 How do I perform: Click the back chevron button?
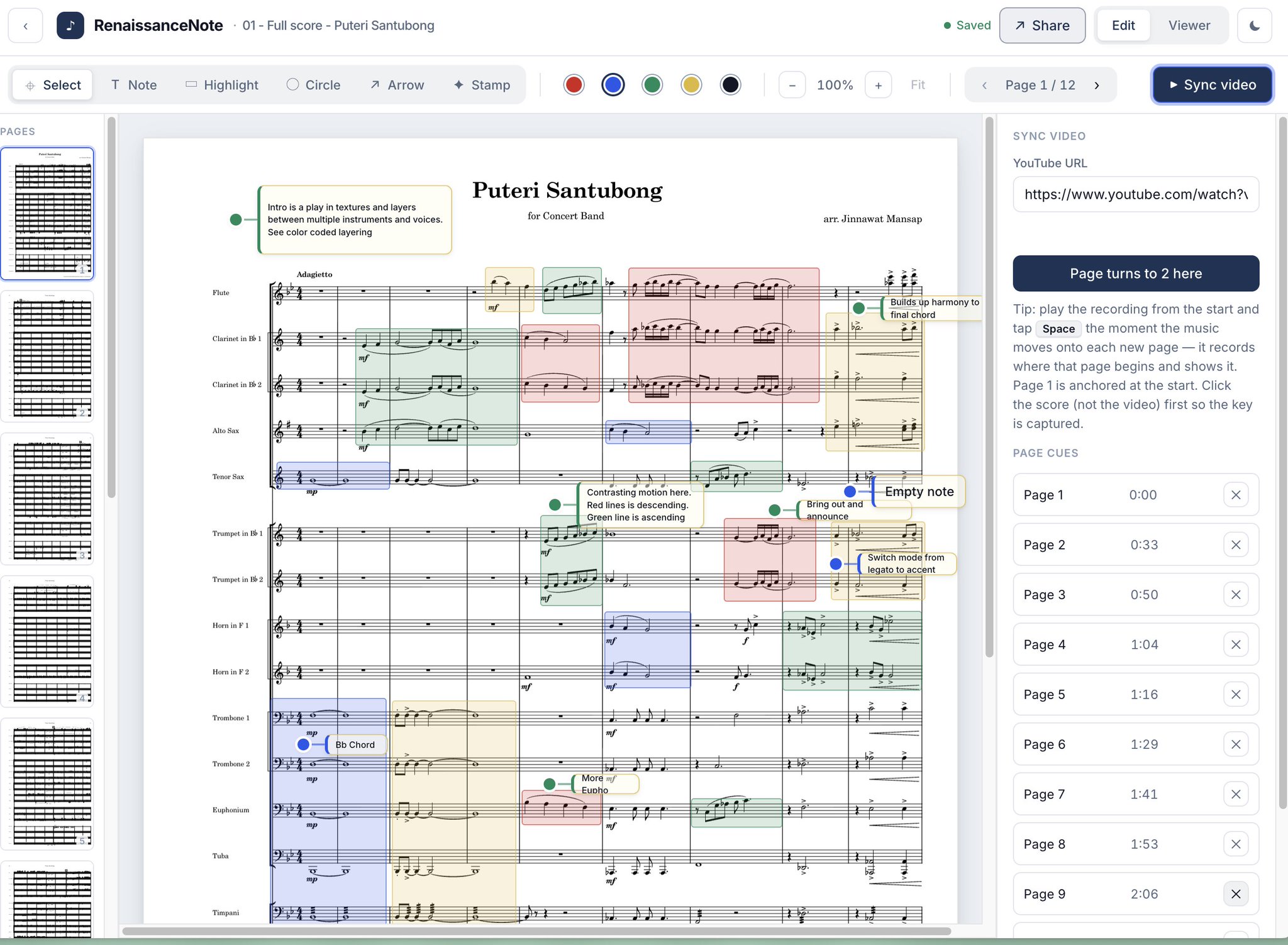pos(25,26)
